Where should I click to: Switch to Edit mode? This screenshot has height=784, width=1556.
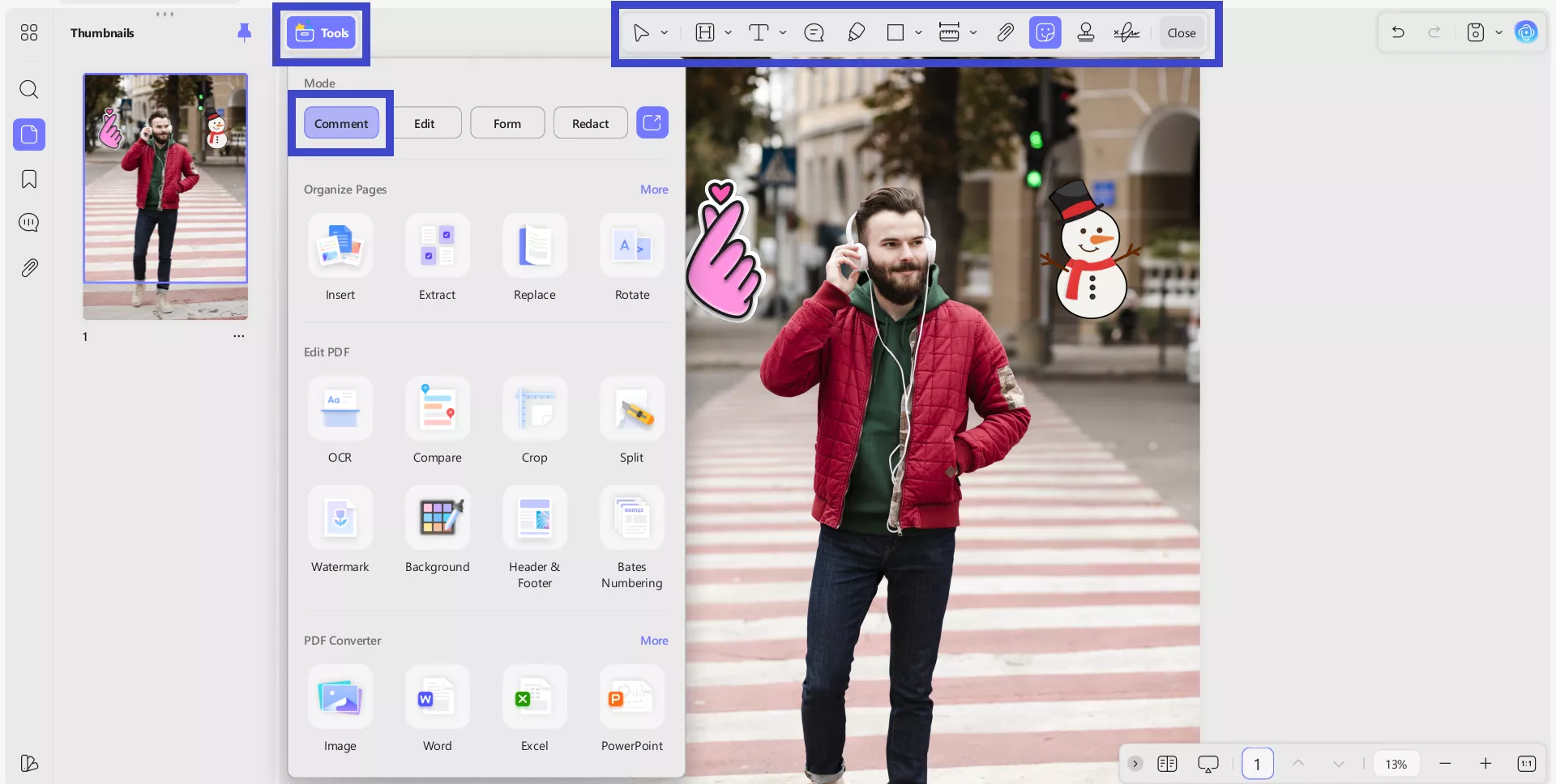[424, 123]
